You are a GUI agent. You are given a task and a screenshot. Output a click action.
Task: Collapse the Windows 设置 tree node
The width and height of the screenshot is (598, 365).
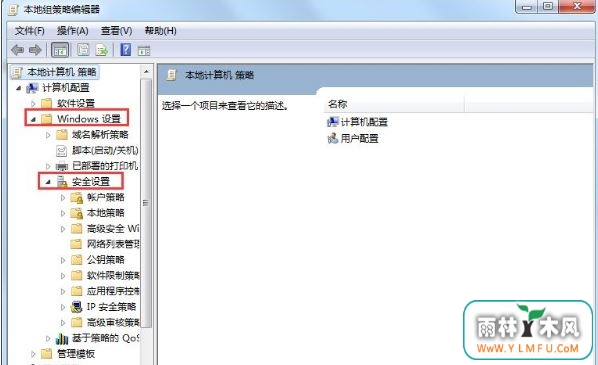[33, 119]
